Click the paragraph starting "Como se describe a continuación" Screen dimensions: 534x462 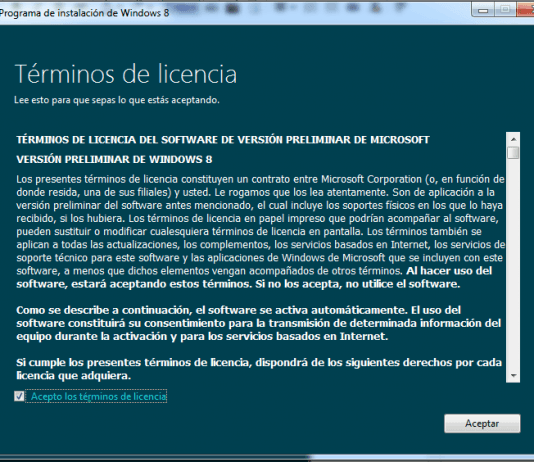click(x=259, y=323)
